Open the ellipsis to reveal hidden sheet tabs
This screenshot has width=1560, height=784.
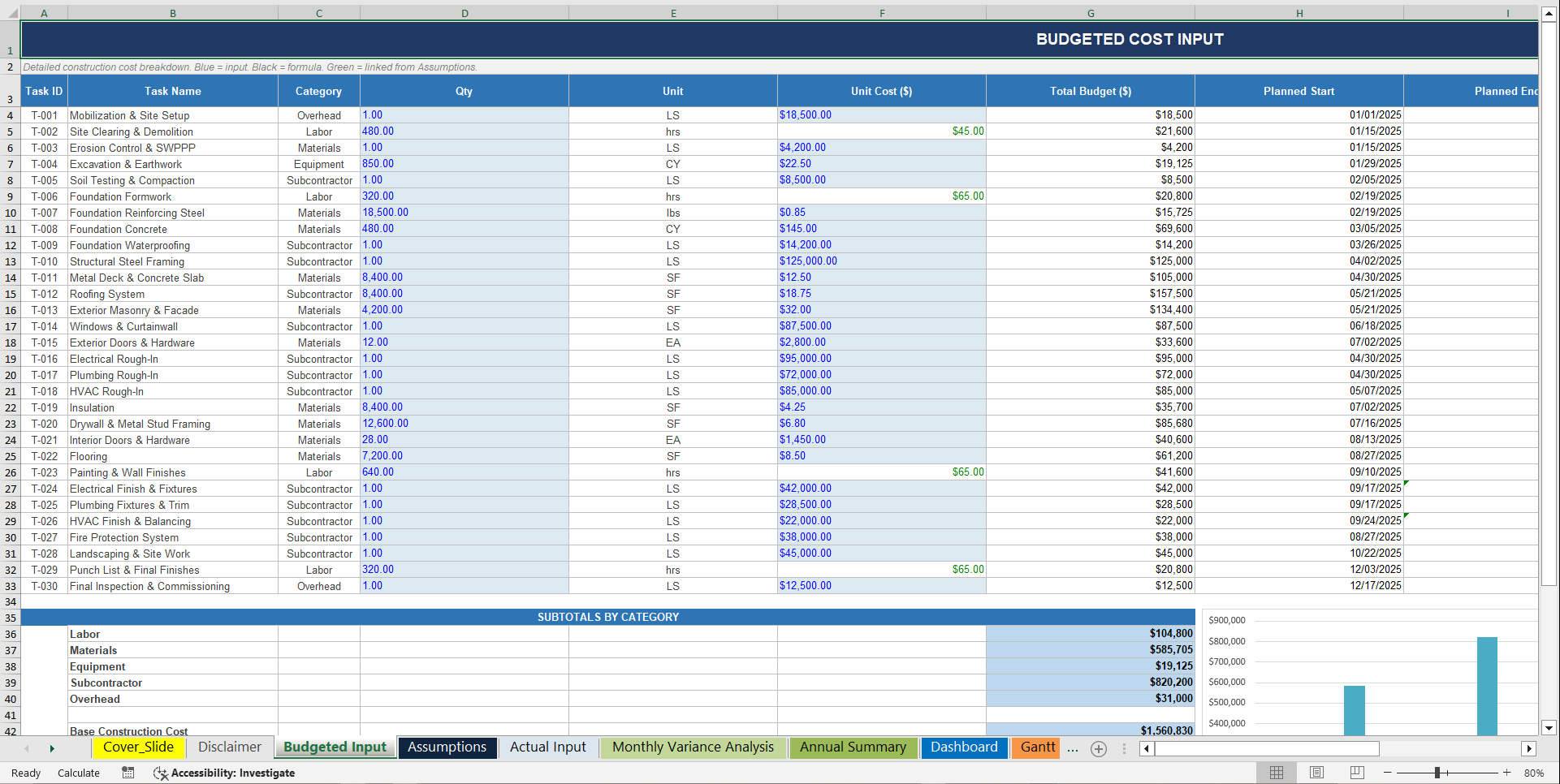pyautogui.click(x=1073, y=748)
